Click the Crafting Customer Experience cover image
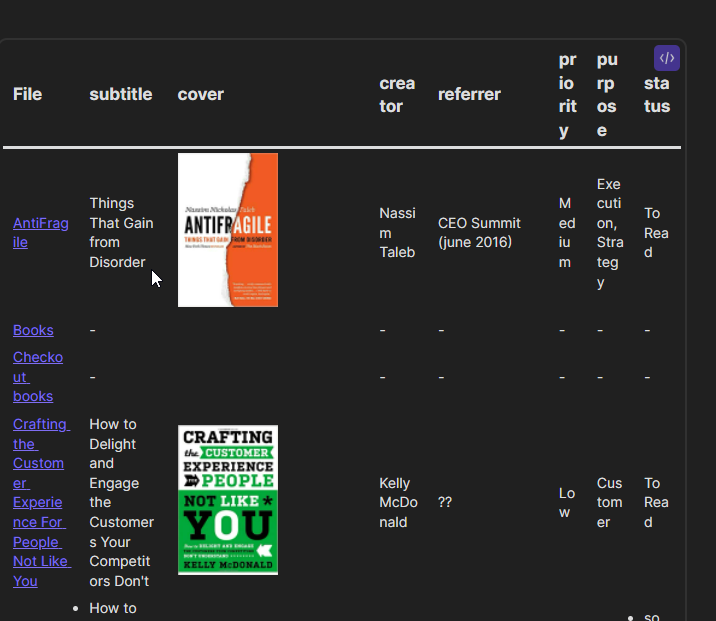Image resolution: width=716 pixels, height=621 pixels. tap(228, 500)
